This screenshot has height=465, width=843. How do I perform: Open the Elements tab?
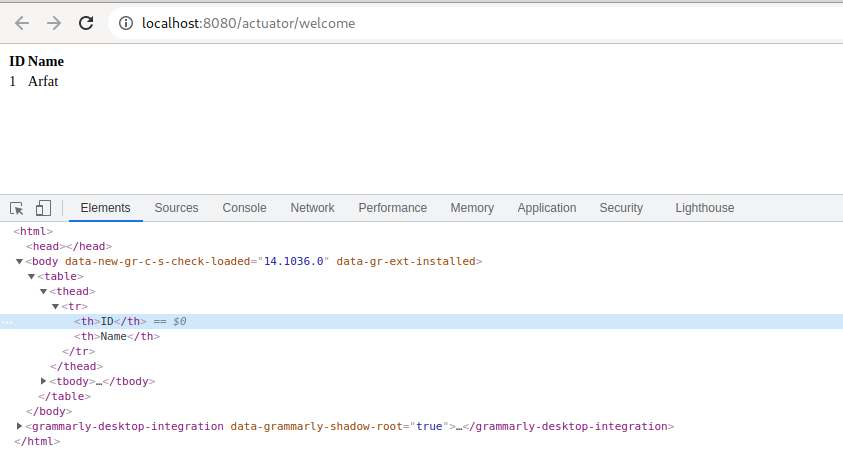pyautogui.click(x=105, y=208)
